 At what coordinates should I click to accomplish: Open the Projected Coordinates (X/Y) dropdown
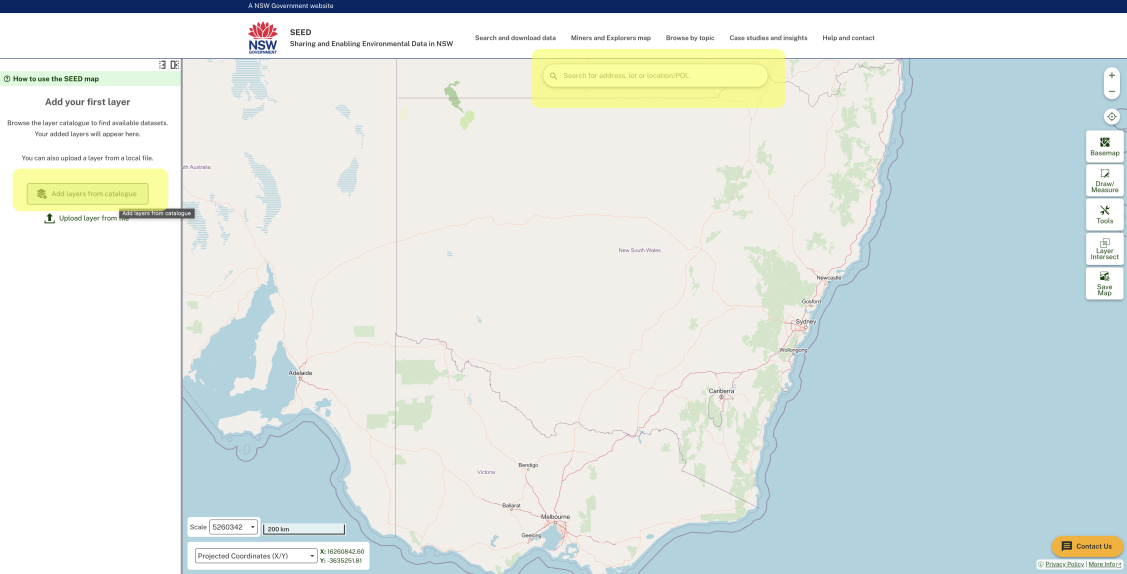pos(256,556)
